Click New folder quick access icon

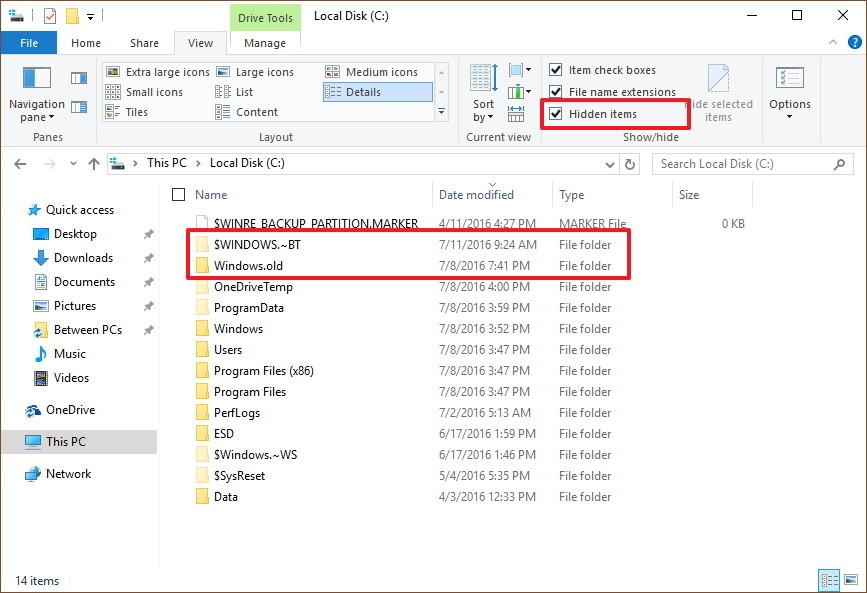tap(72, 16)
